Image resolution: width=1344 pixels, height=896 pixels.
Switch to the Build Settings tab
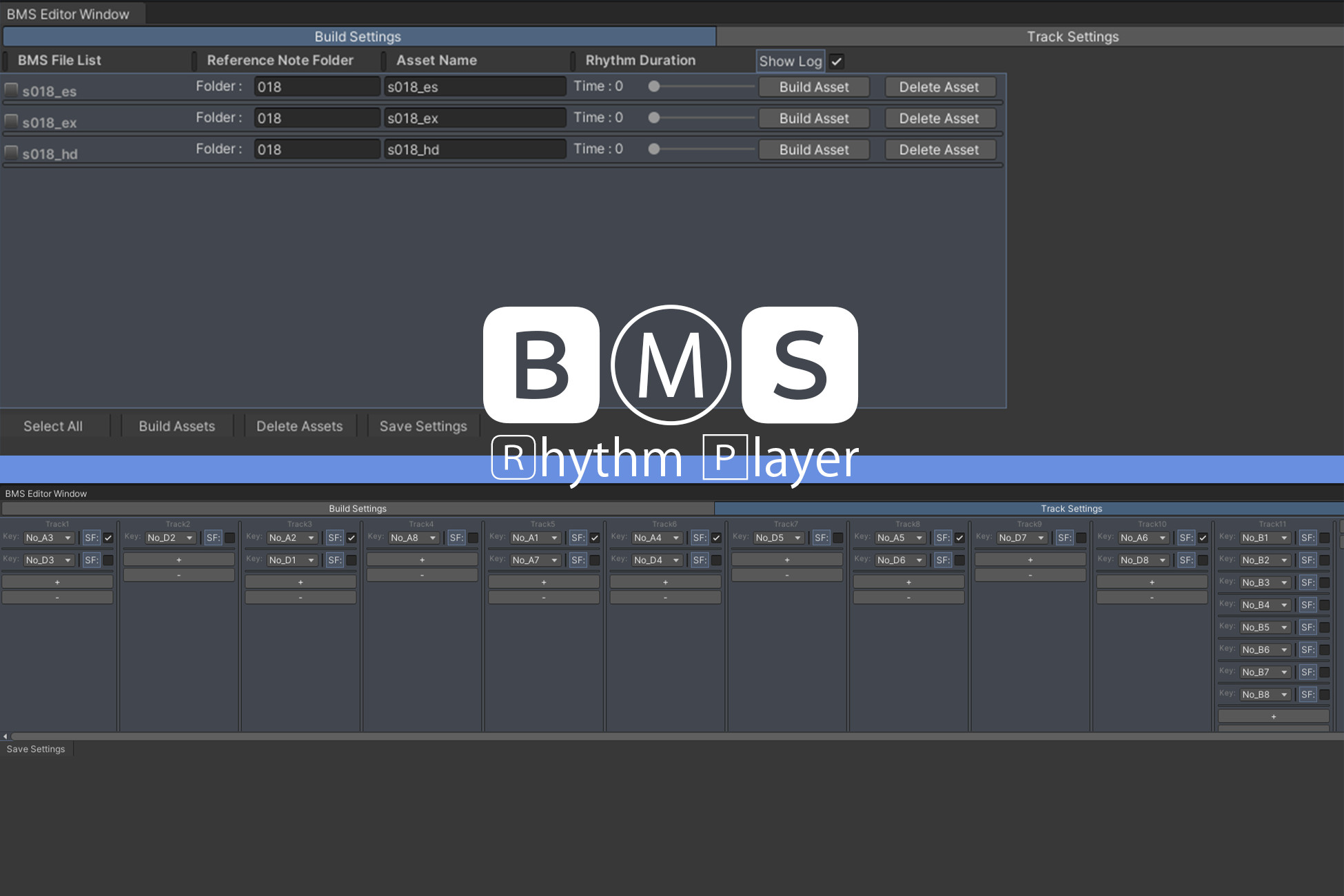pos(358,37)
